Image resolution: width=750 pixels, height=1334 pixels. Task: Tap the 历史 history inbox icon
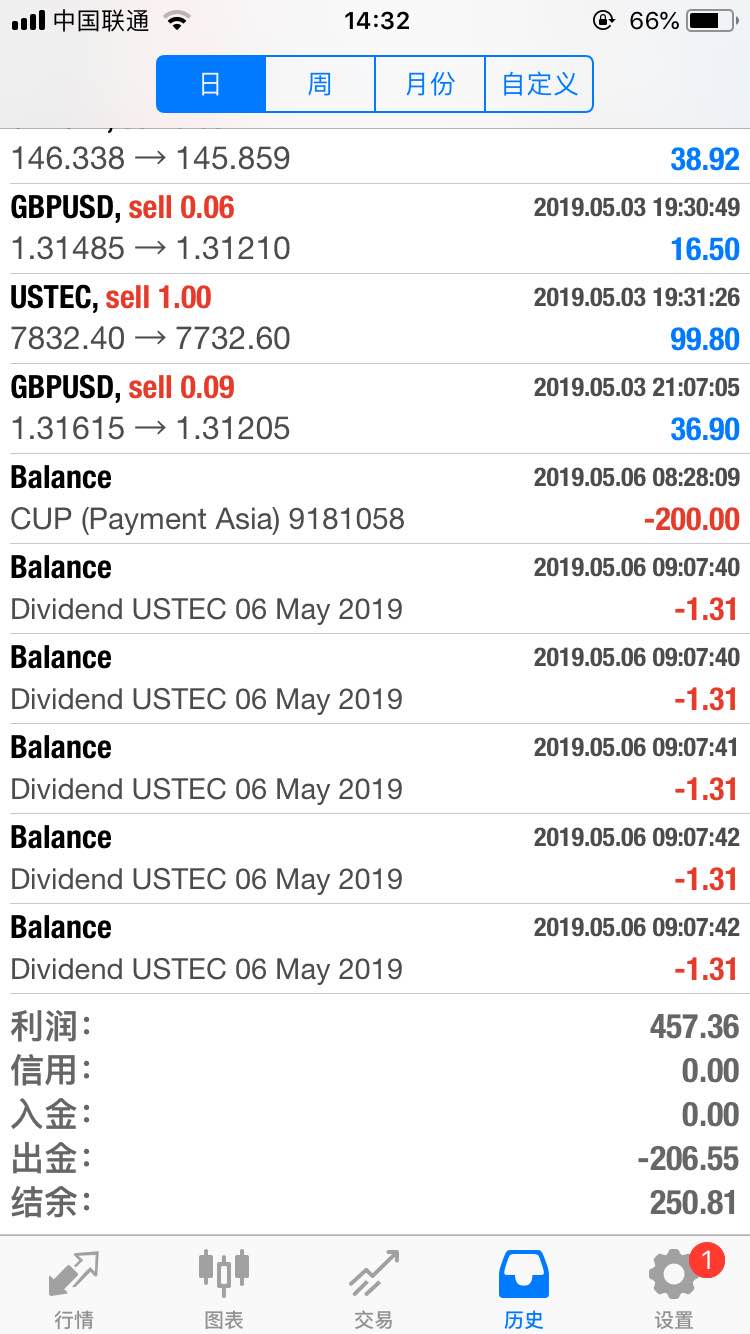pyautogui.click(x=524, y=1274)
